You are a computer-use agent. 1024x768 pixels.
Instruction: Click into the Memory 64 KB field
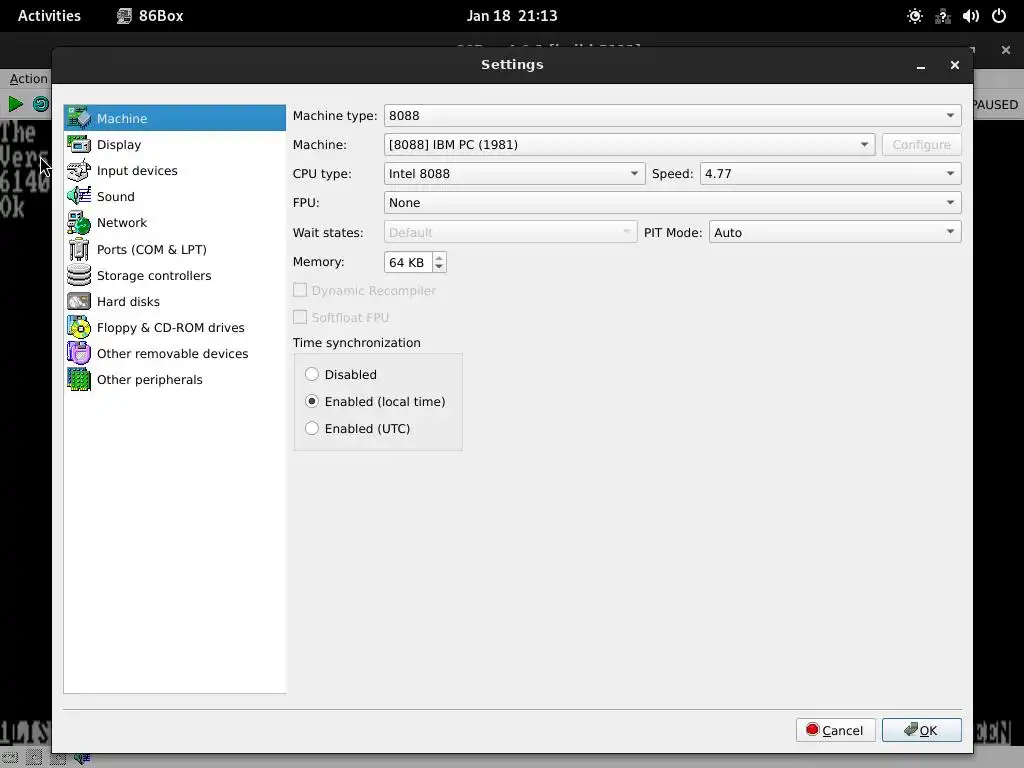pos(408,262)
